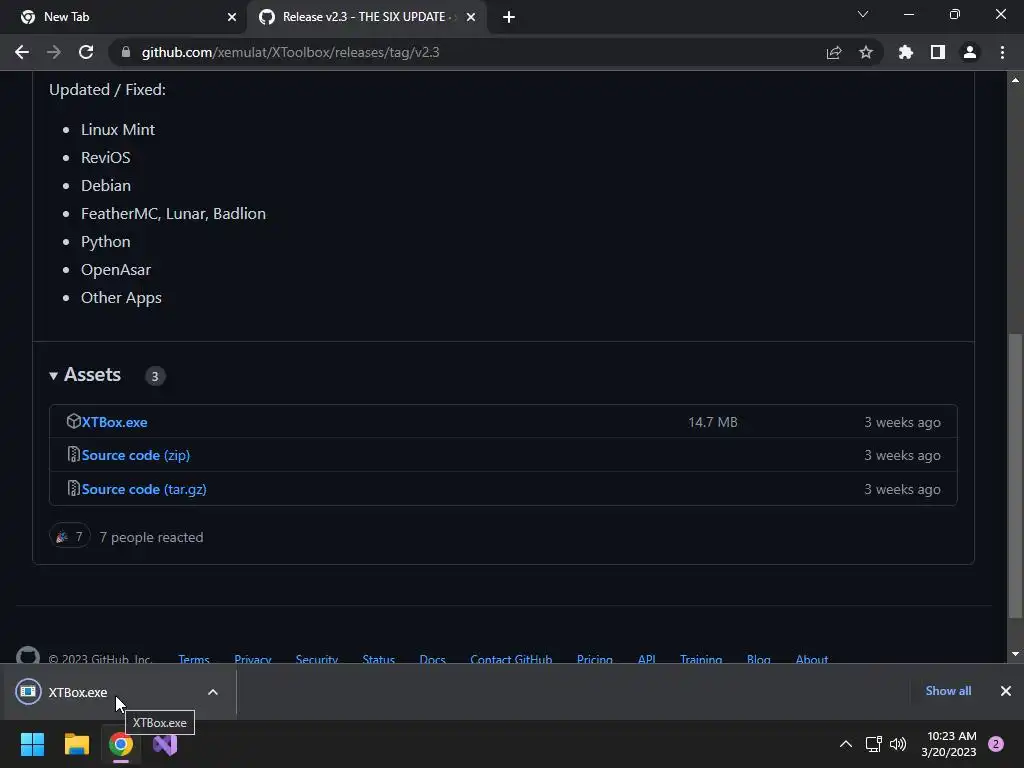The height and width of the screenshot is (768, 1024).
Task: Click the zip file icon for Source code (zip)
Action: [73, 455]
